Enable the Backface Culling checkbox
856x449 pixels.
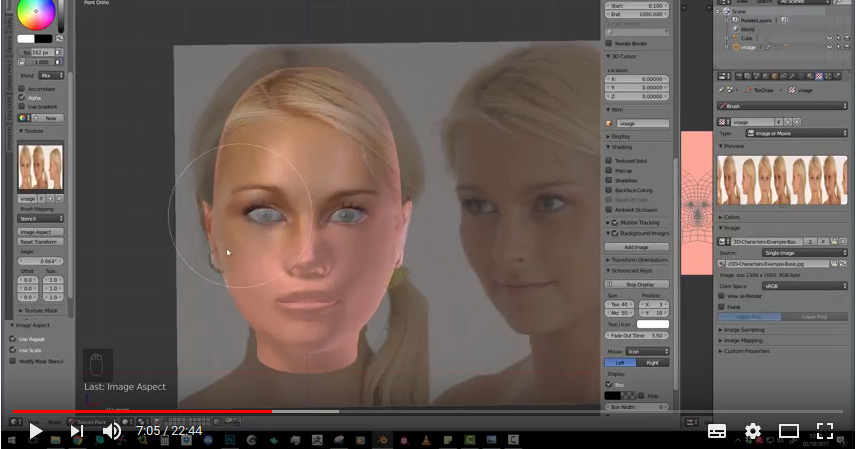pos(609,190)
